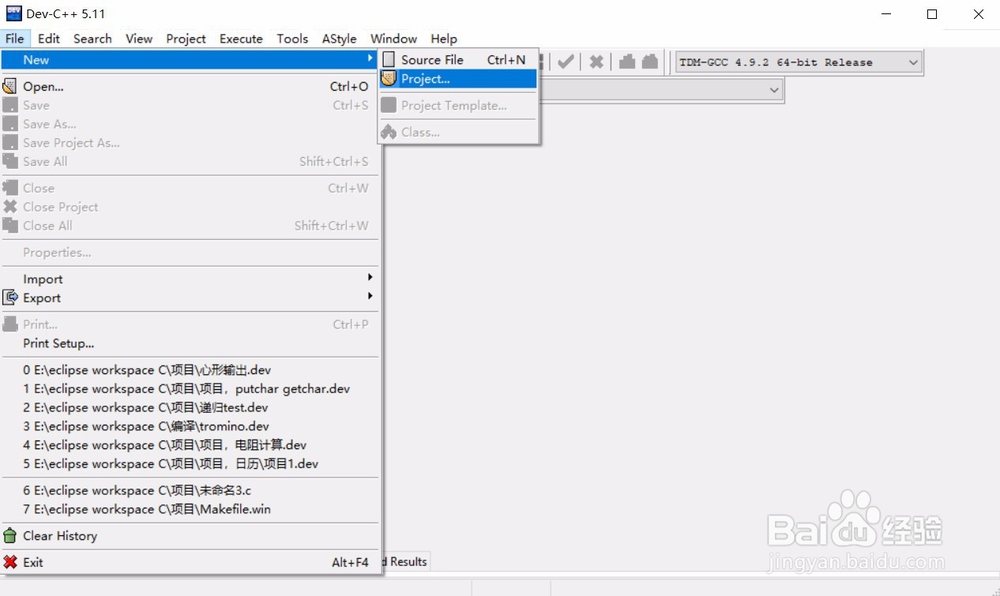
Task: Click the Close Project menu entry
Action: pos(189,207)
